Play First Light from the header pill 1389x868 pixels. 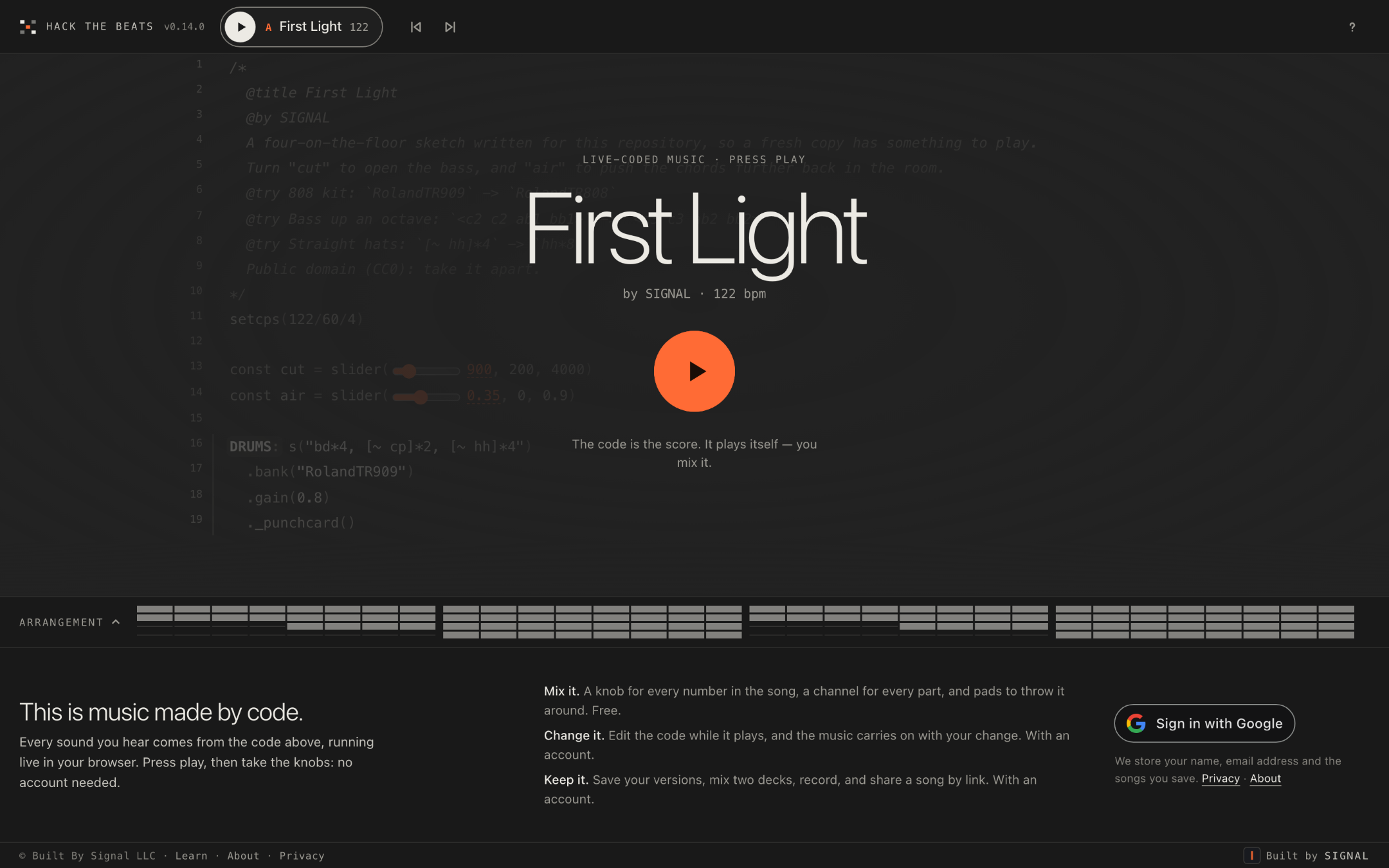pyautogui.click(x=241, y=27)
